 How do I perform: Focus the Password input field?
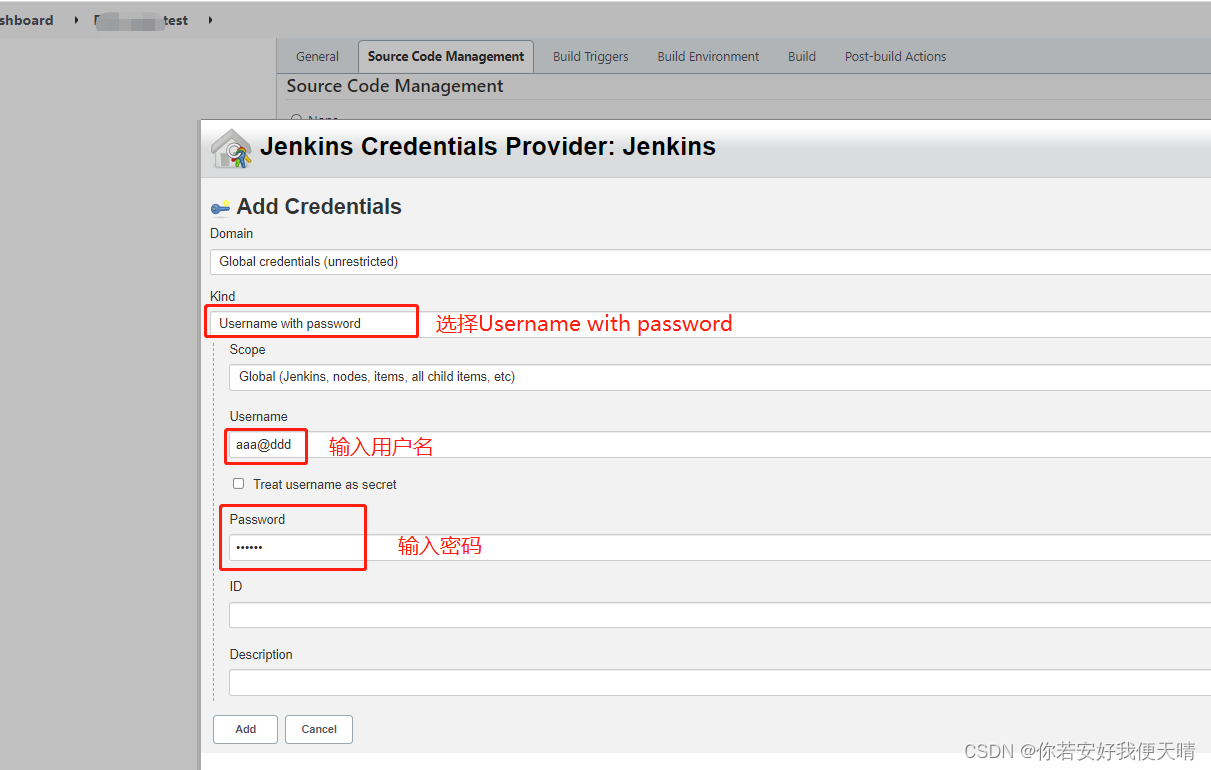(720, 548)
